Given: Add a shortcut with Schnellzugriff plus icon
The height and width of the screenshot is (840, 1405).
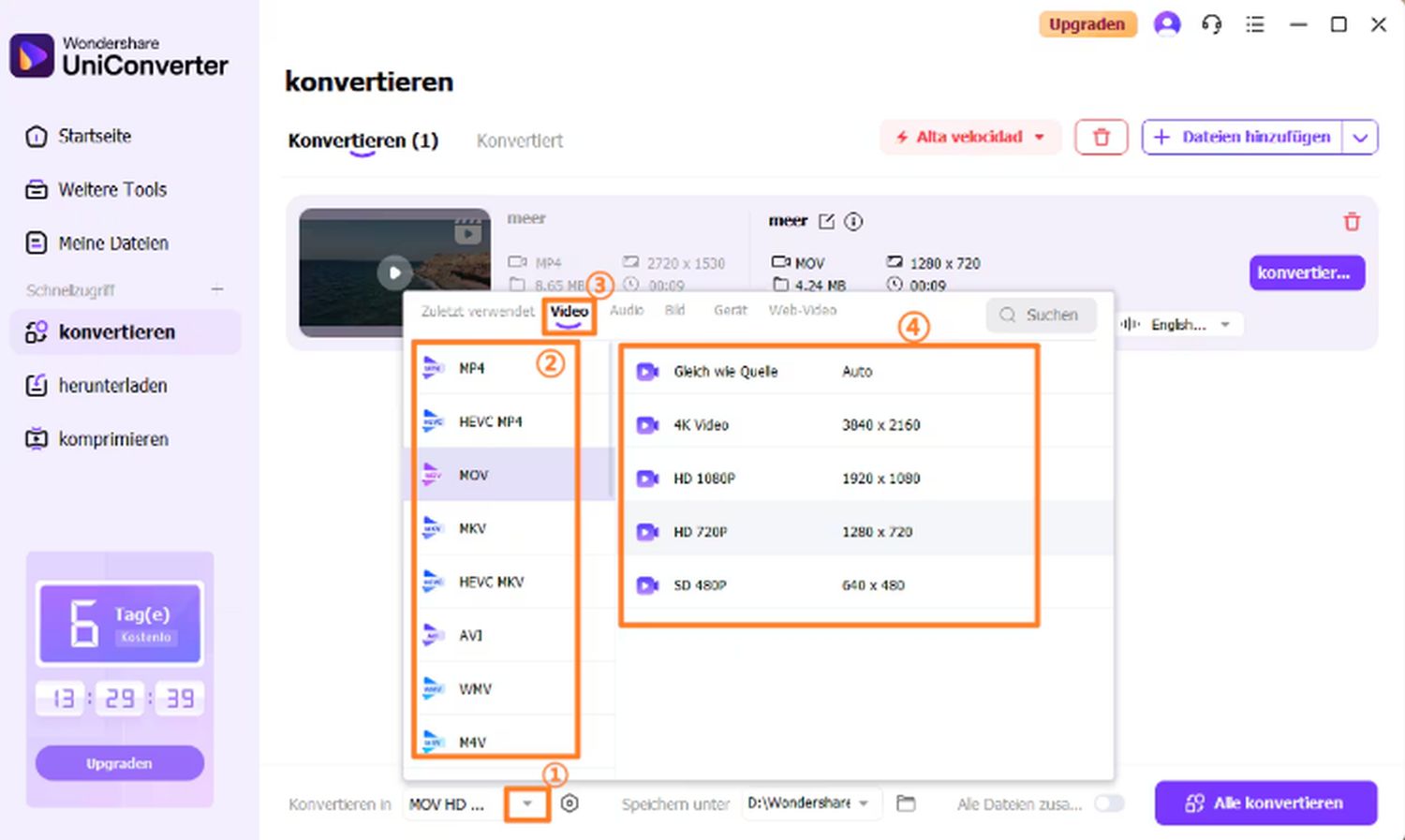Looking at the screenshot, I should [x=217, y=290].
